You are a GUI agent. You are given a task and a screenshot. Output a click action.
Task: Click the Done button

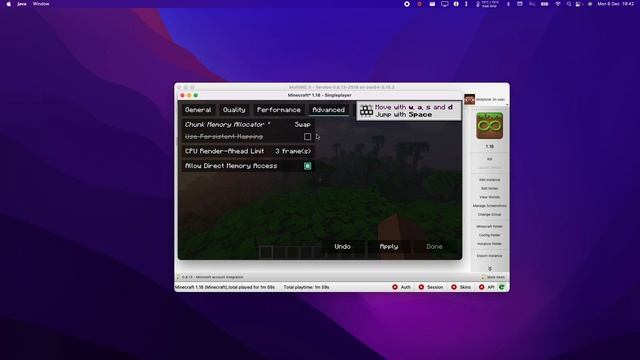click(434, 247)
